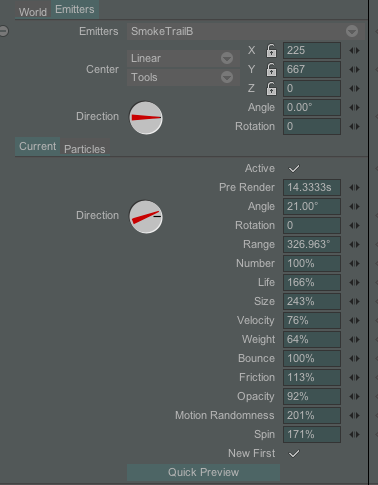
Task: Toggle the Z coordinate lock icon
Action: (271, 89)
